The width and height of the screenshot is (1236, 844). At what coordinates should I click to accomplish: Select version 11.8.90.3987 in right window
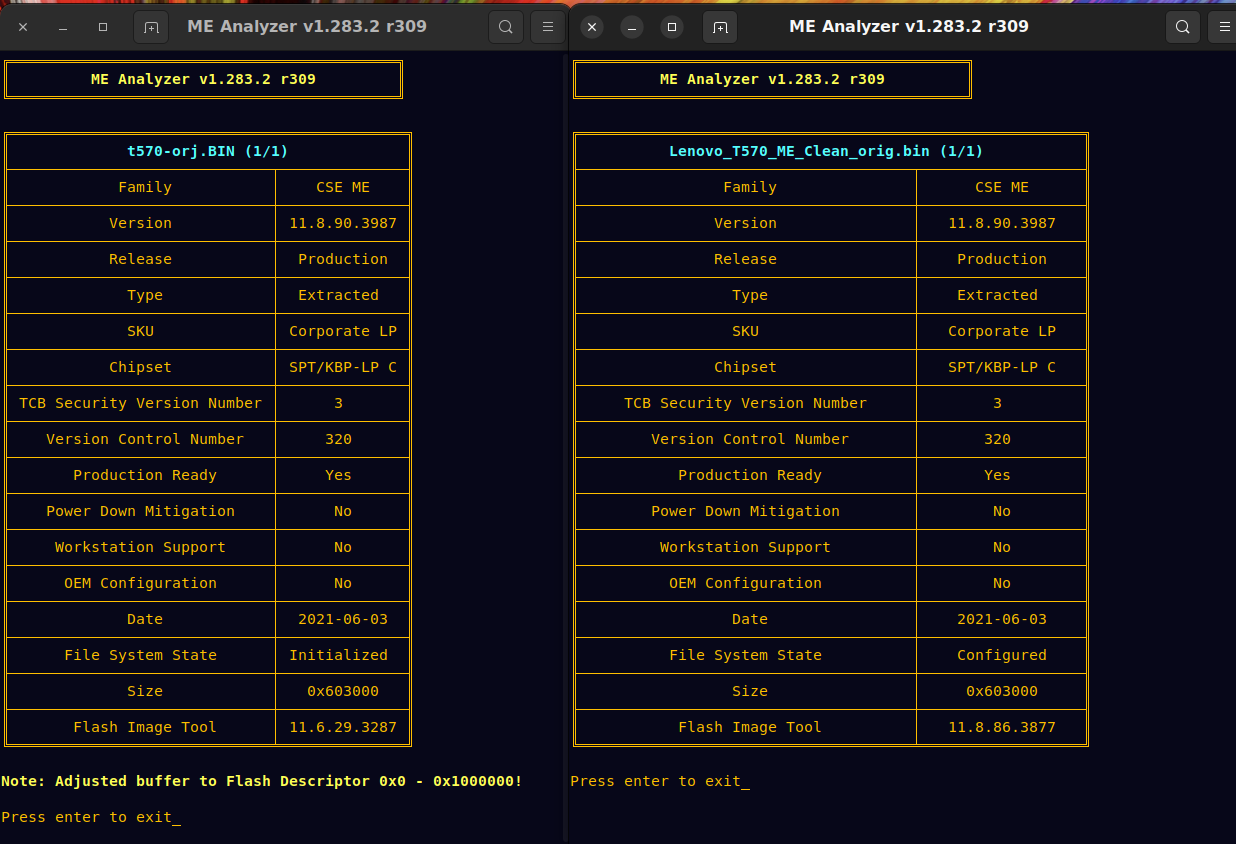point(1002,223)
